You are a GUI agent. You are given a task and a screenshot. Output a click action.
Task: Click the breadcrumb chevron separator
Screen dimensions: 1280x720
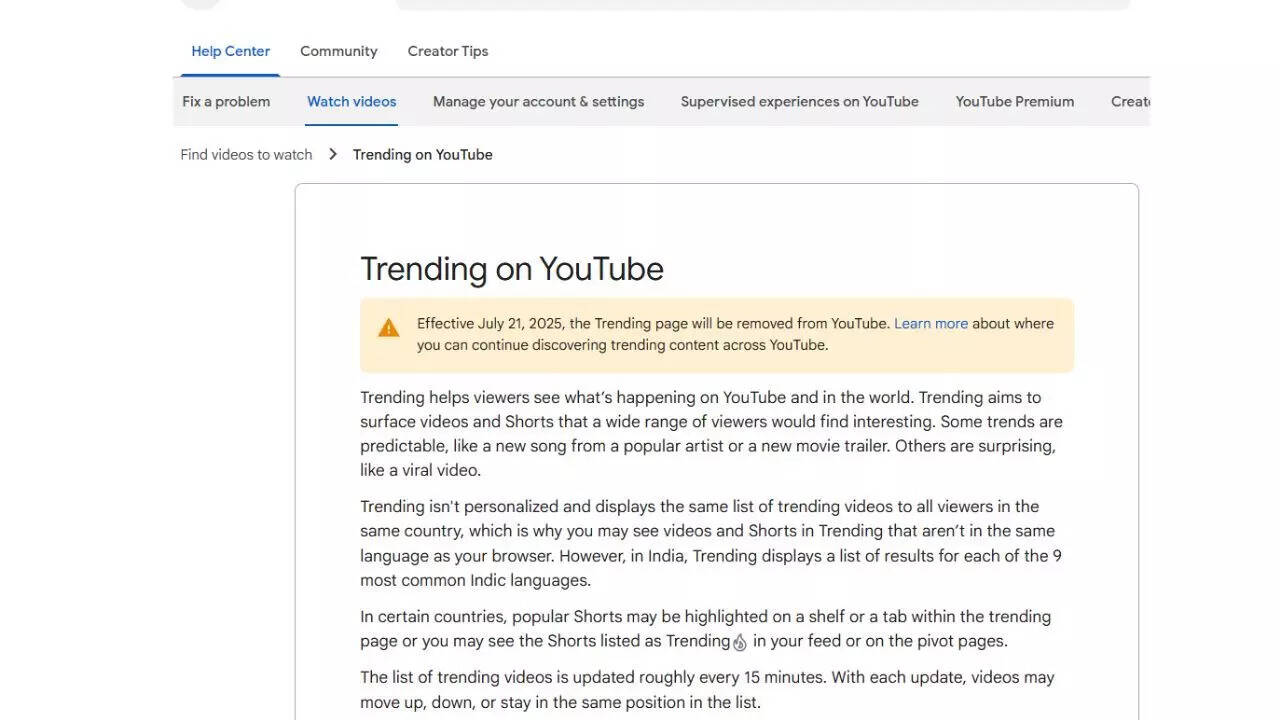(x=332, y=154)
